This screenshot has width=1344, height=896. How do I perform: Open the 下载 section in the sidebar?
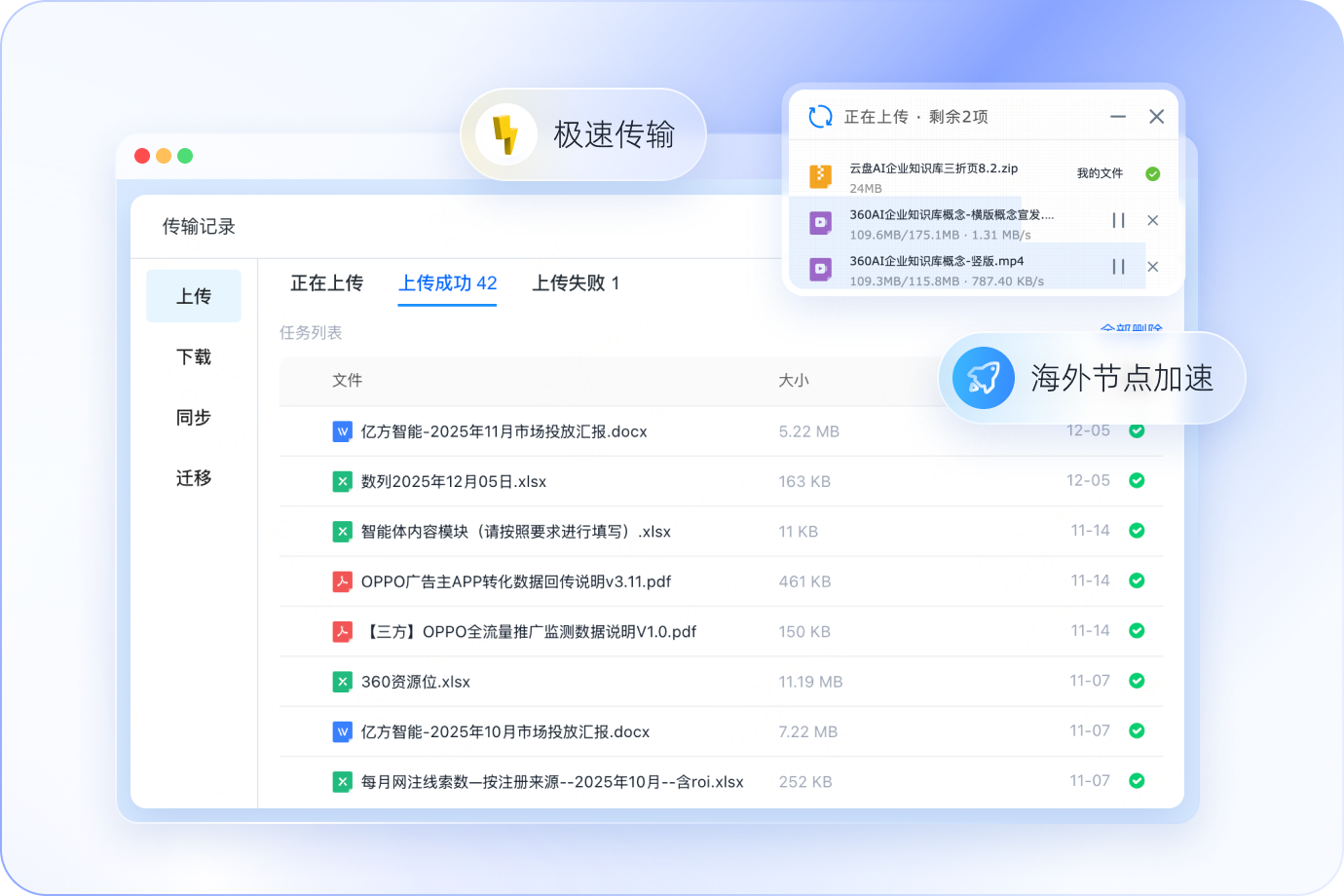193,357
